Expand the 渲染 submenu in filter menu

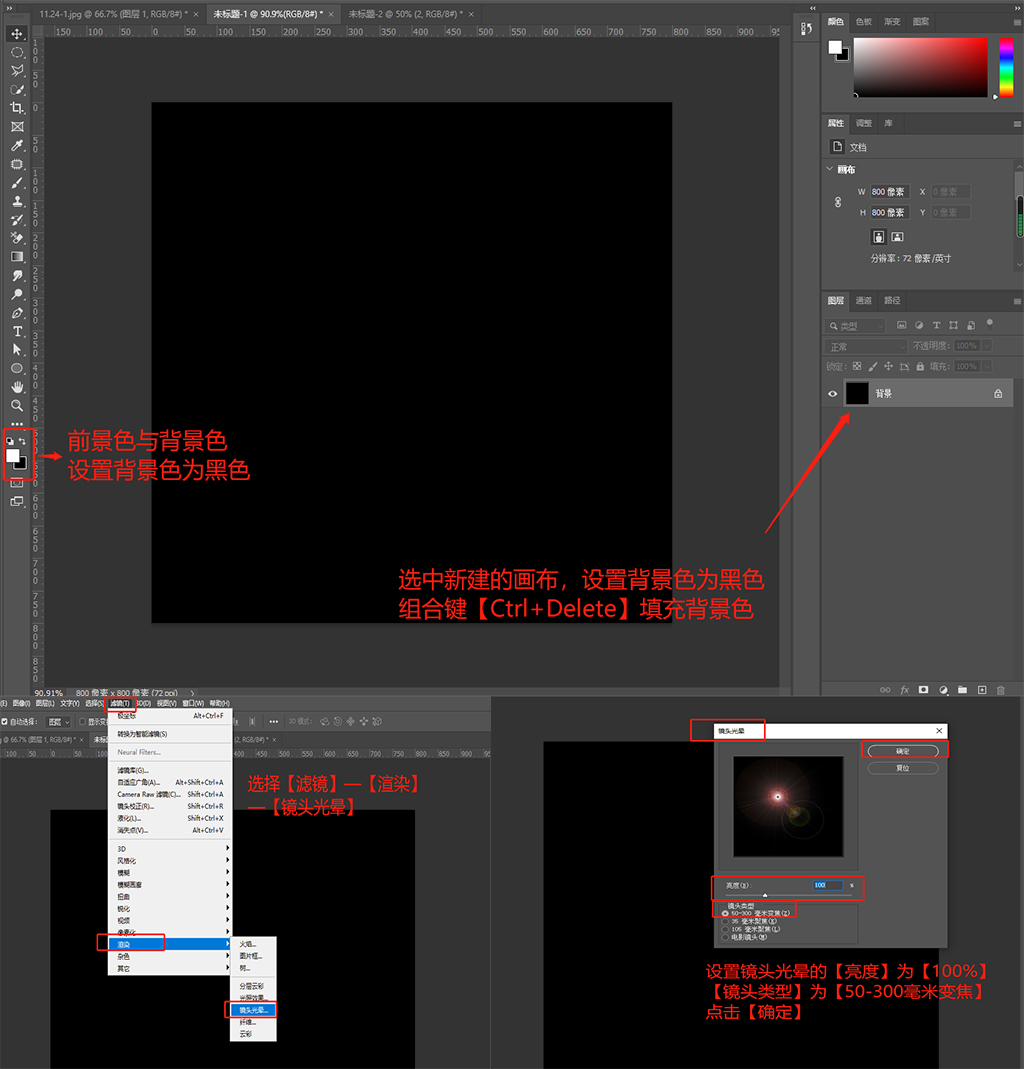pyautogui.click(x=170, y=944)
